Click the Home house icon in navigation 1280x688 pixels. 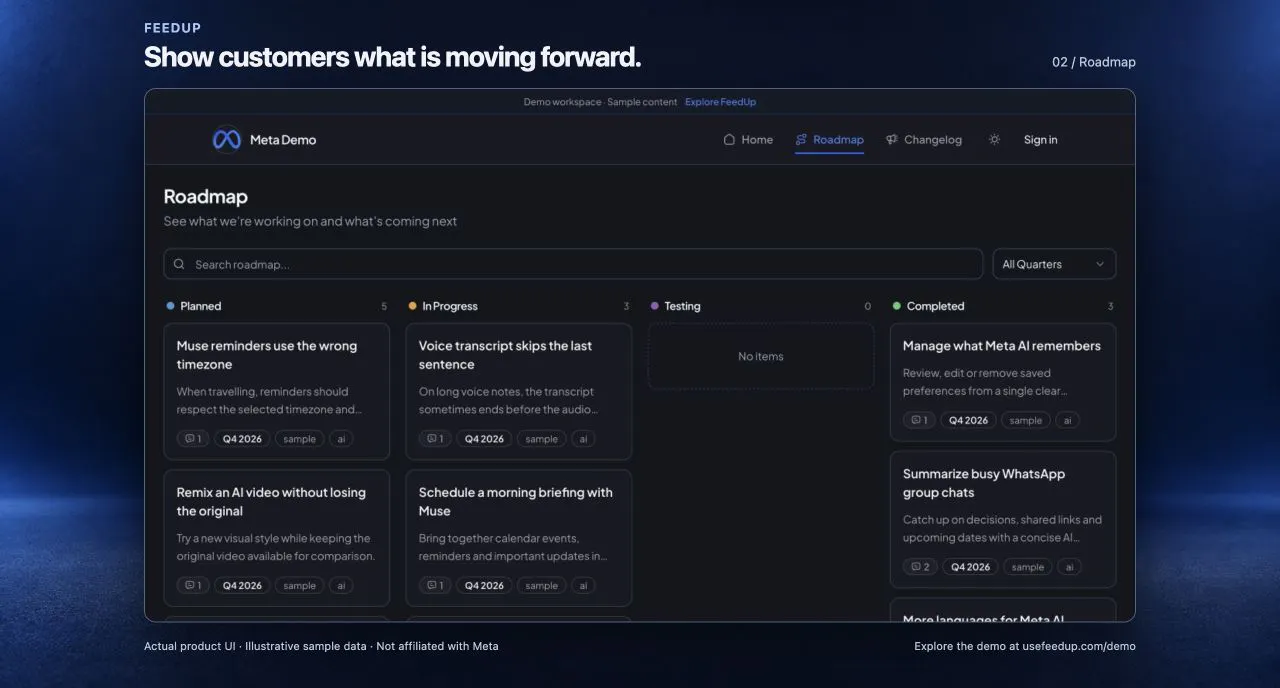click(729, 140)
